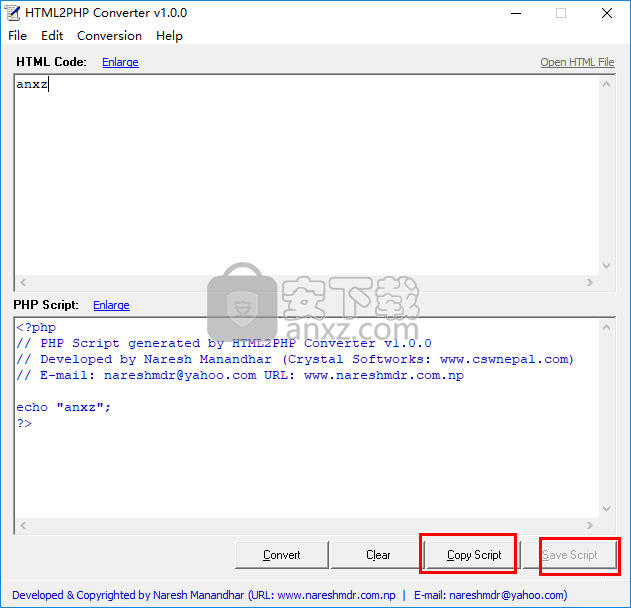Image resolution: width=631 pixels, height=608 pixels.
Task: Click the Clear button
Action: (x=378, y=555)
